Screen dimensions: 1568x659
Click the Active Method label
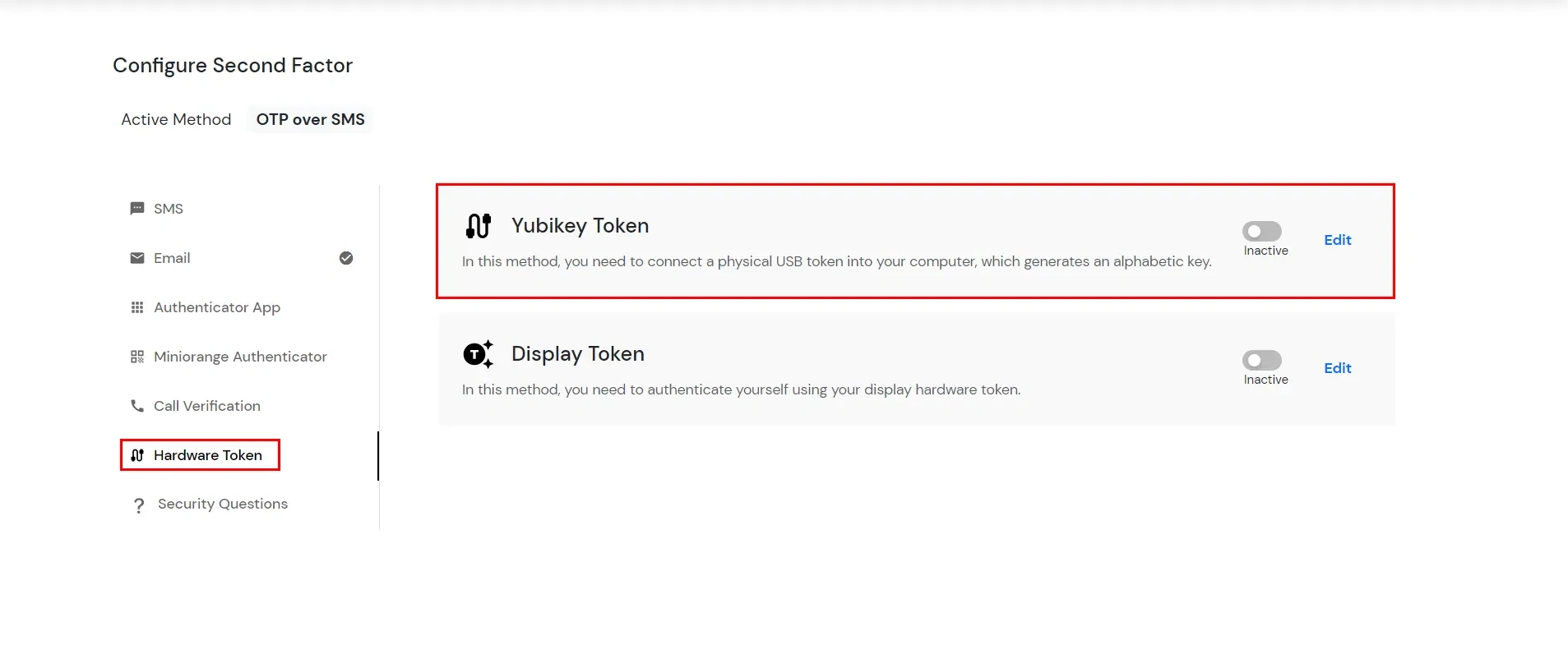[176, 119]
